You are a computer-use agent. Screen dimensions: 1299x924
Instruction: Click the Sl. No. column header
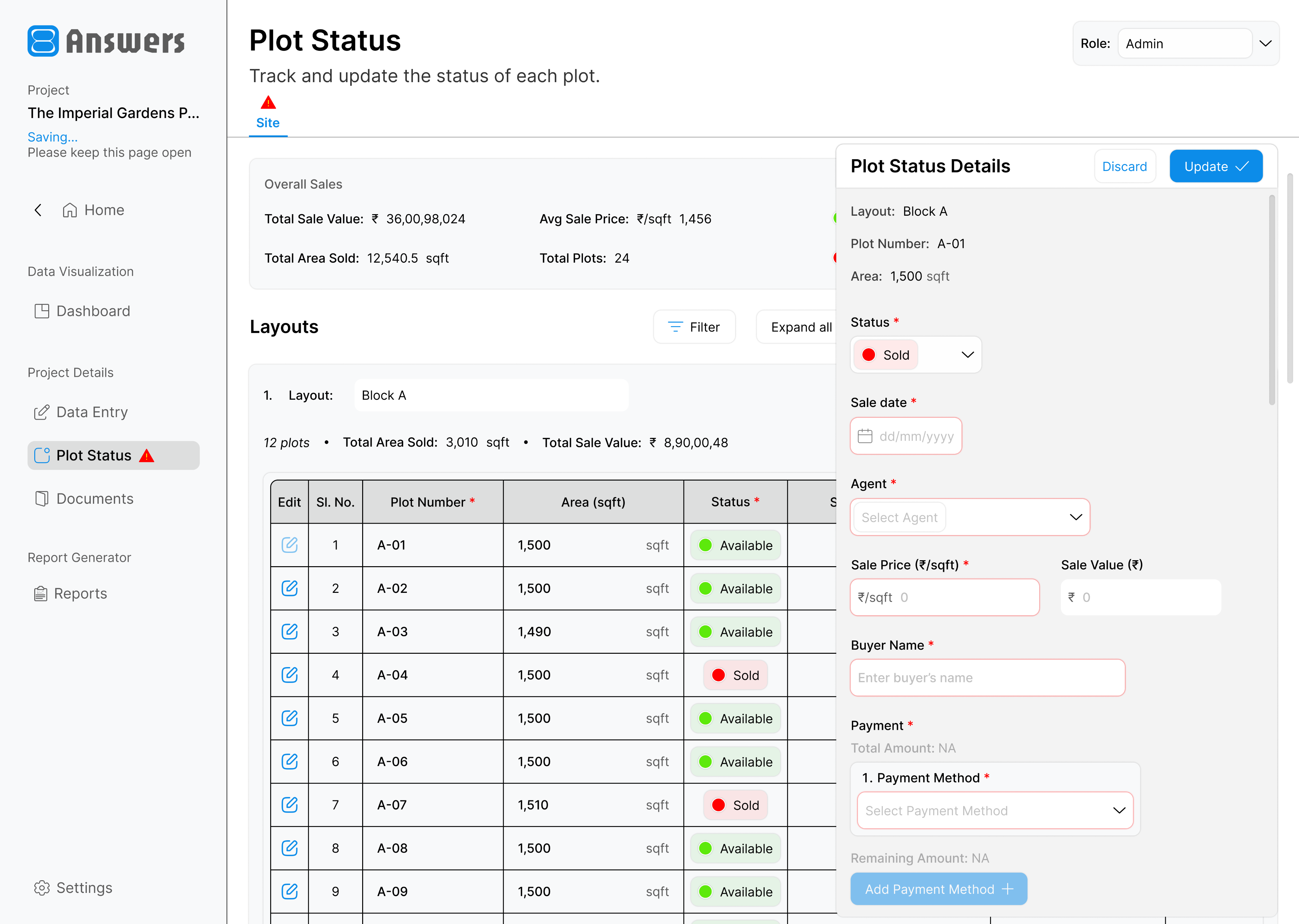336,502
